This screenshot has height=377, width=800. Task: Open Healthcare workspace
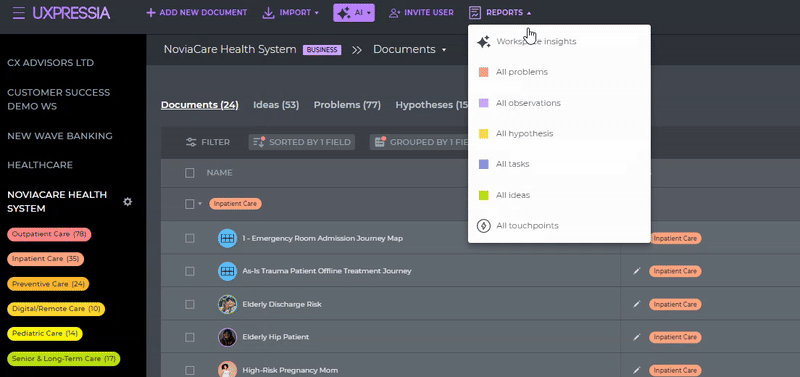coord(40,165)
